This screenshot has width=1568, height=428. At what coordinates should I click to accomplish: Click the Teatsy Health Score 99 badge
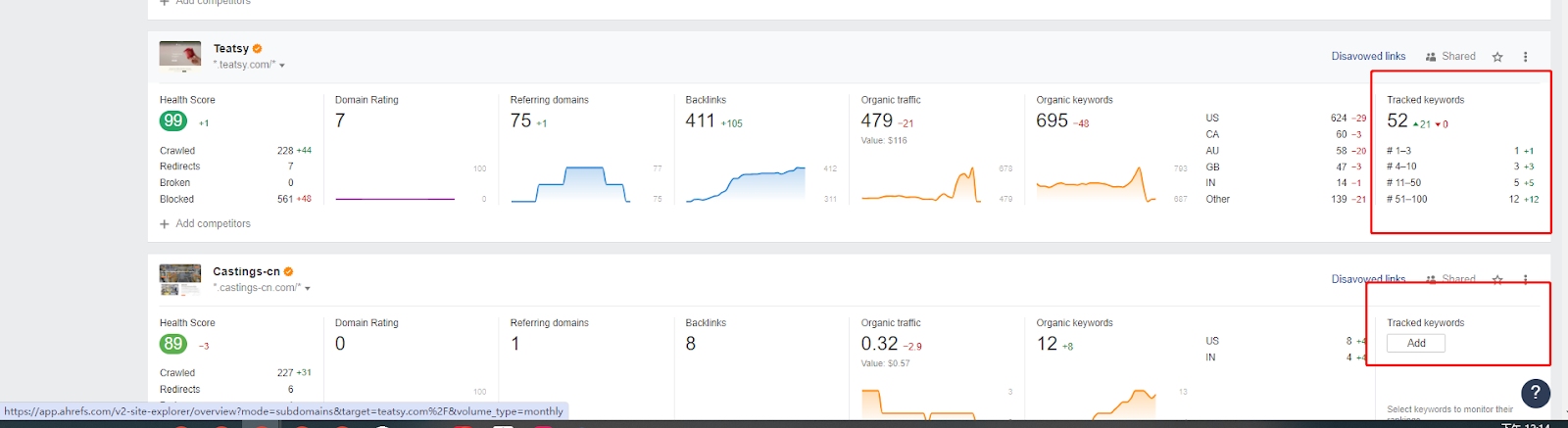click(173, 121)
